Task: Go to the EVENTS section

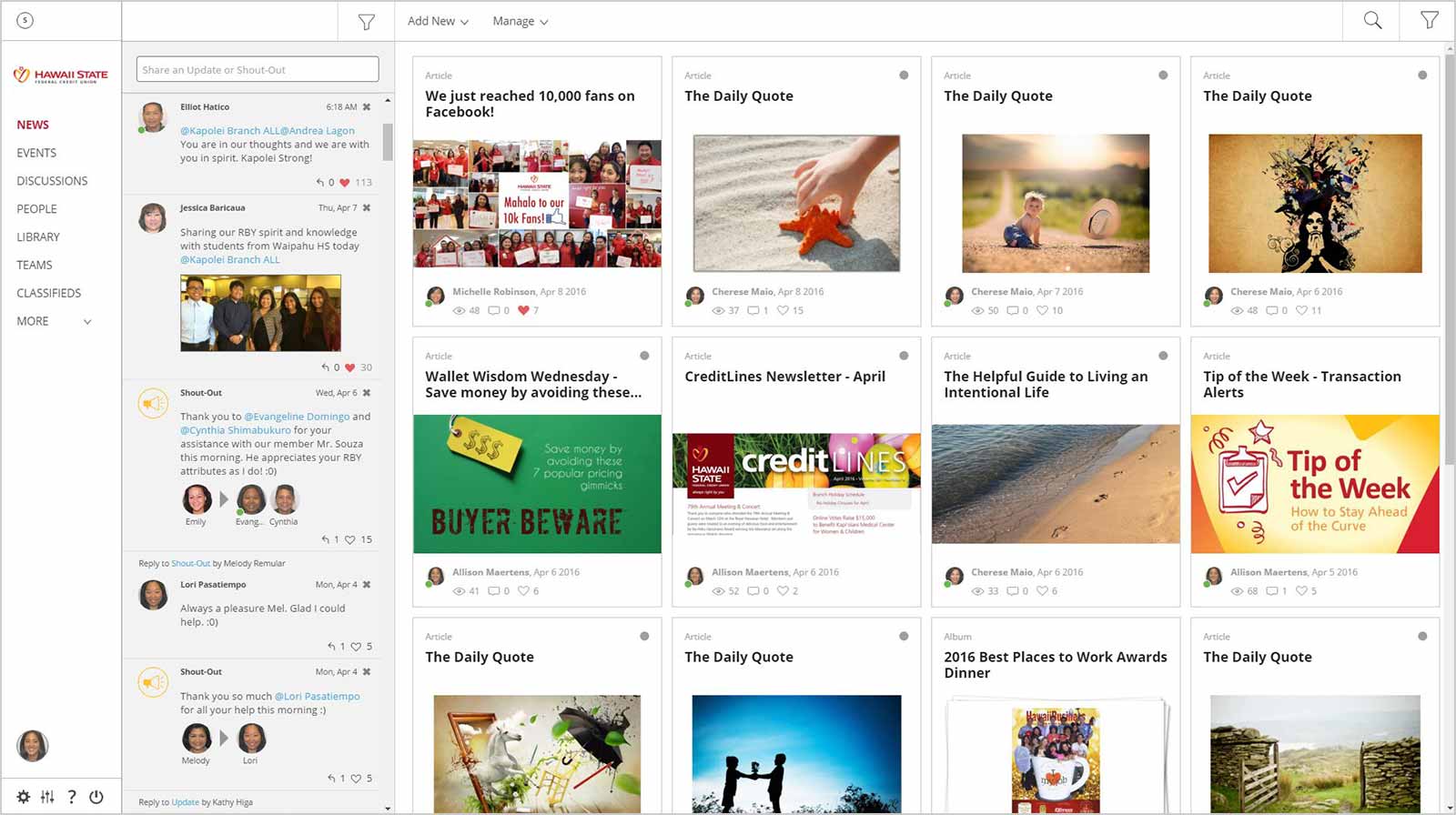Action: coord(36,153)
